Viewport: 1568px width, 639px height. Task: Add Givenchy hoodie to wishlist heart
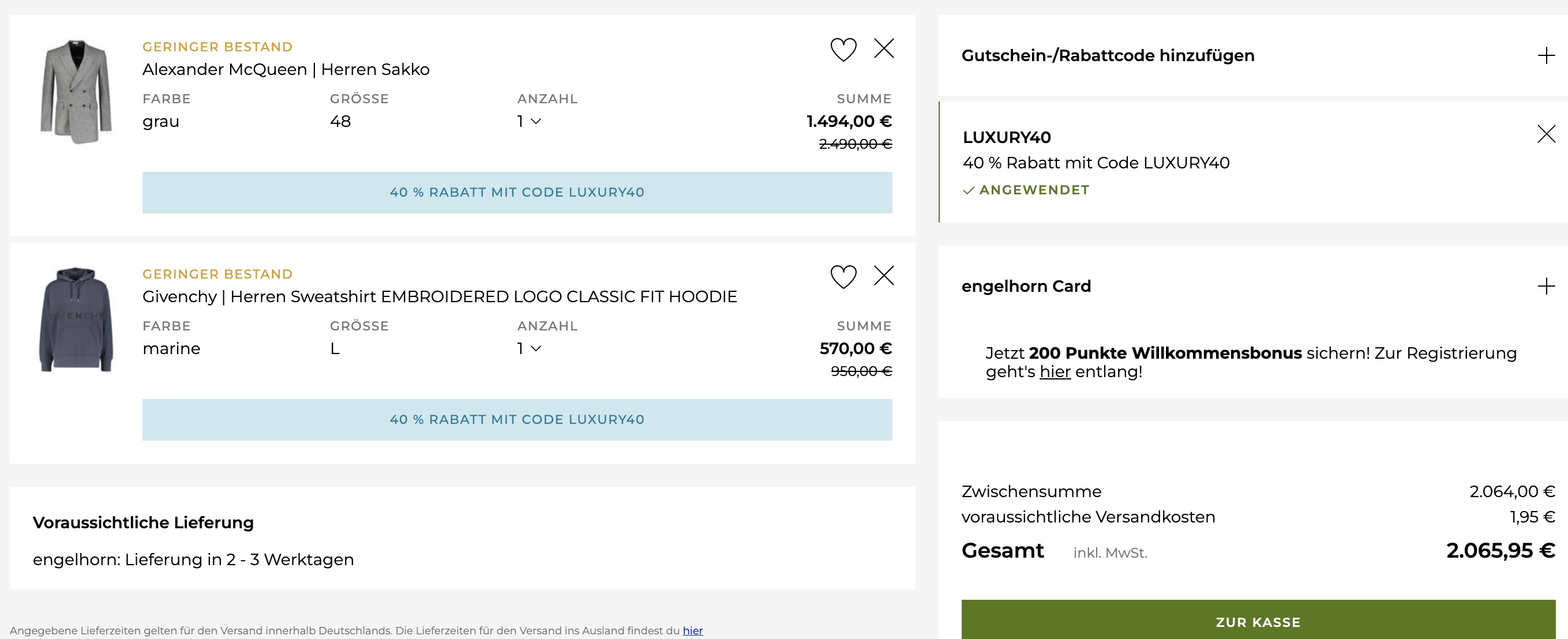(843, 276)
